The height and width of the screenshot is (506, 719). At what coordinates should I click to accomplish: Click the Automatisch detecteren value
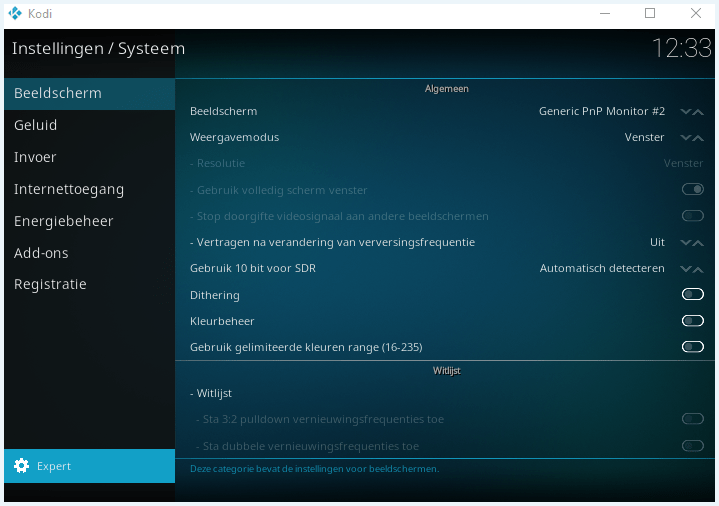[x=602, y=268]
